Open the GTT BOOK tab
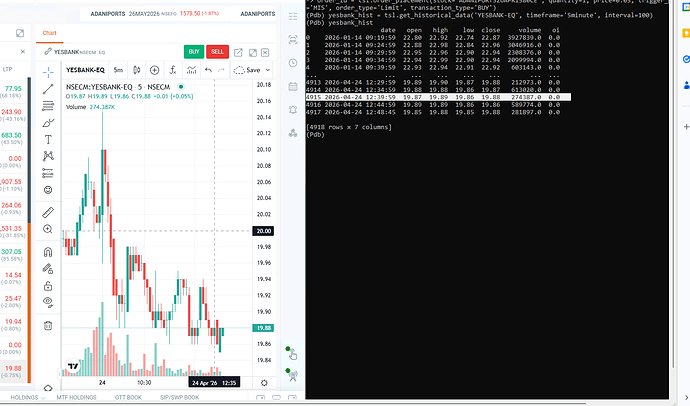This screenshot has width=690, height=406. [x=128, y=398]
